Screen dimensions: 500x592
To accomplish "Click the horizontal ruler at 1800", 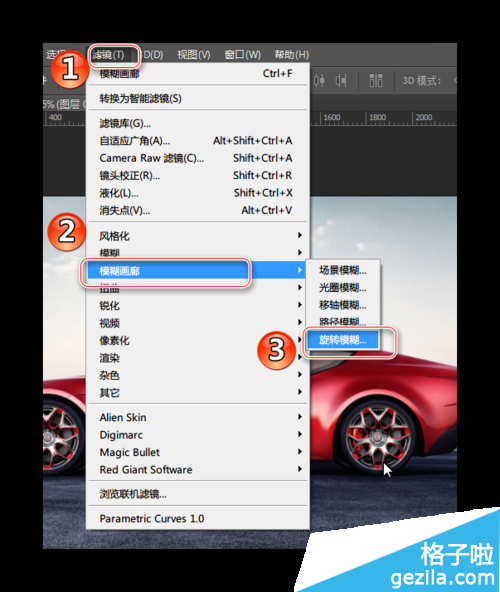I will [x=377, y=118].
